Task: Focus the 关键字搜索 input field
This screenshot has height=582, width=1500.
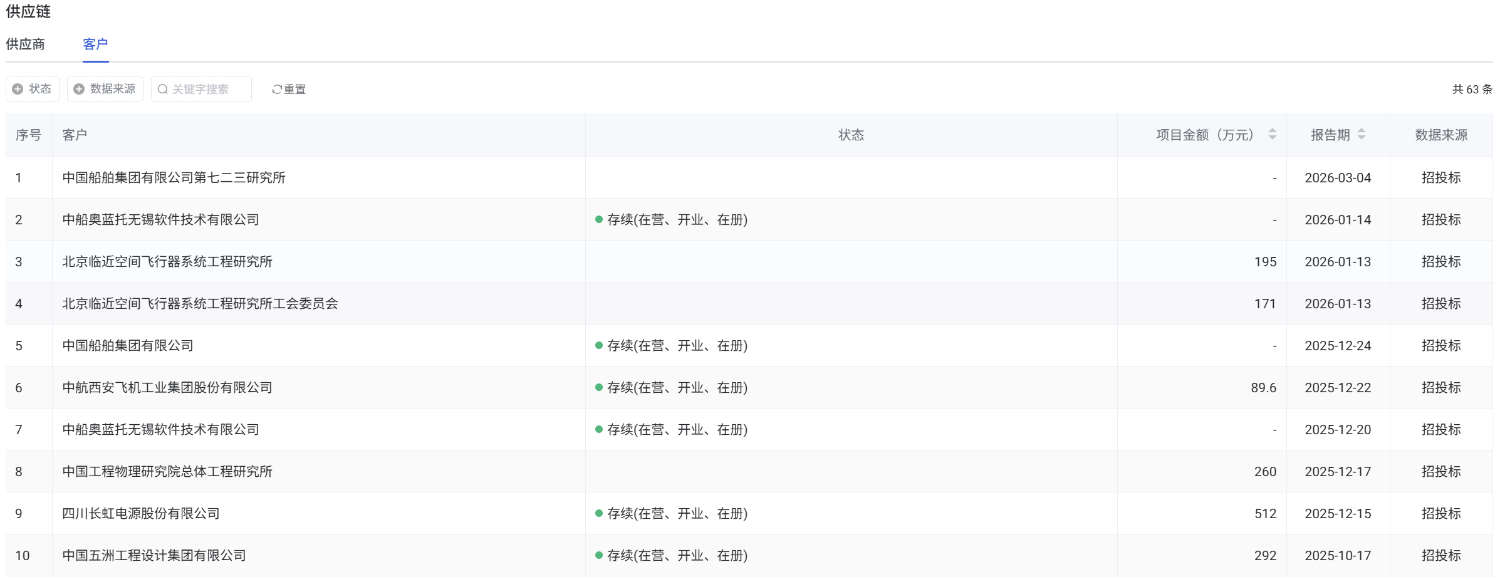Action: tap(201, 89)
